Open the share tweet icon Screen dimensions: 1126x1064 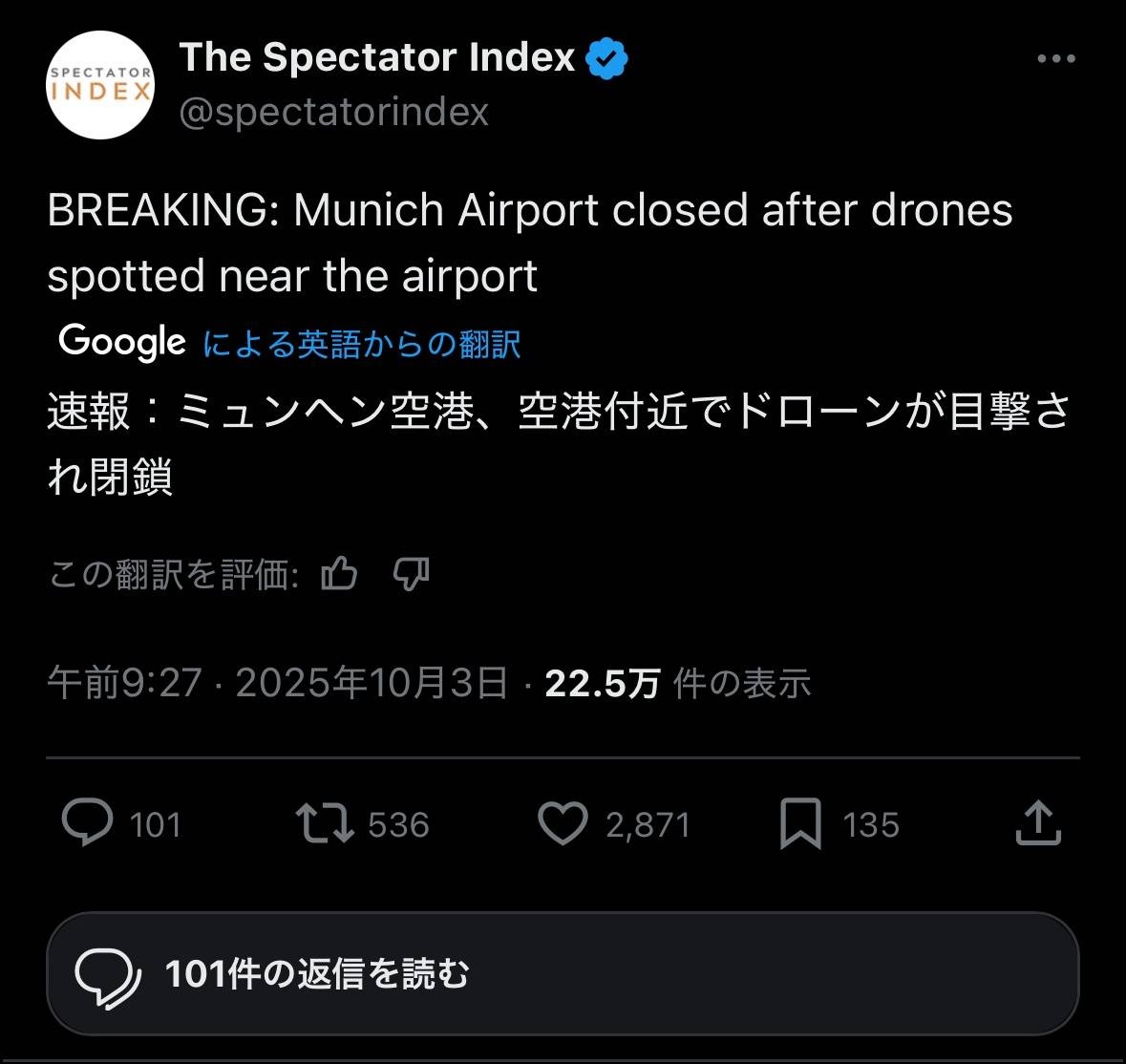1038,823
